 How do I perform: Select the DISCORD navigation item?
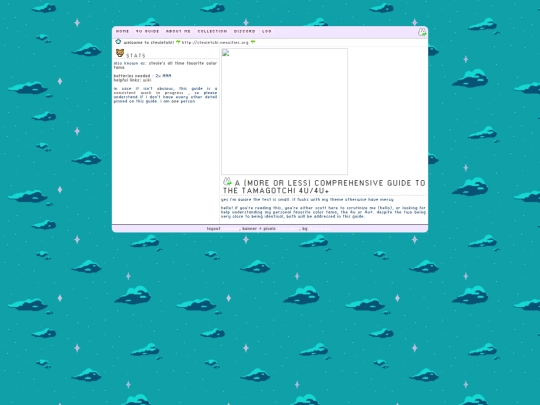pos(245,31)
